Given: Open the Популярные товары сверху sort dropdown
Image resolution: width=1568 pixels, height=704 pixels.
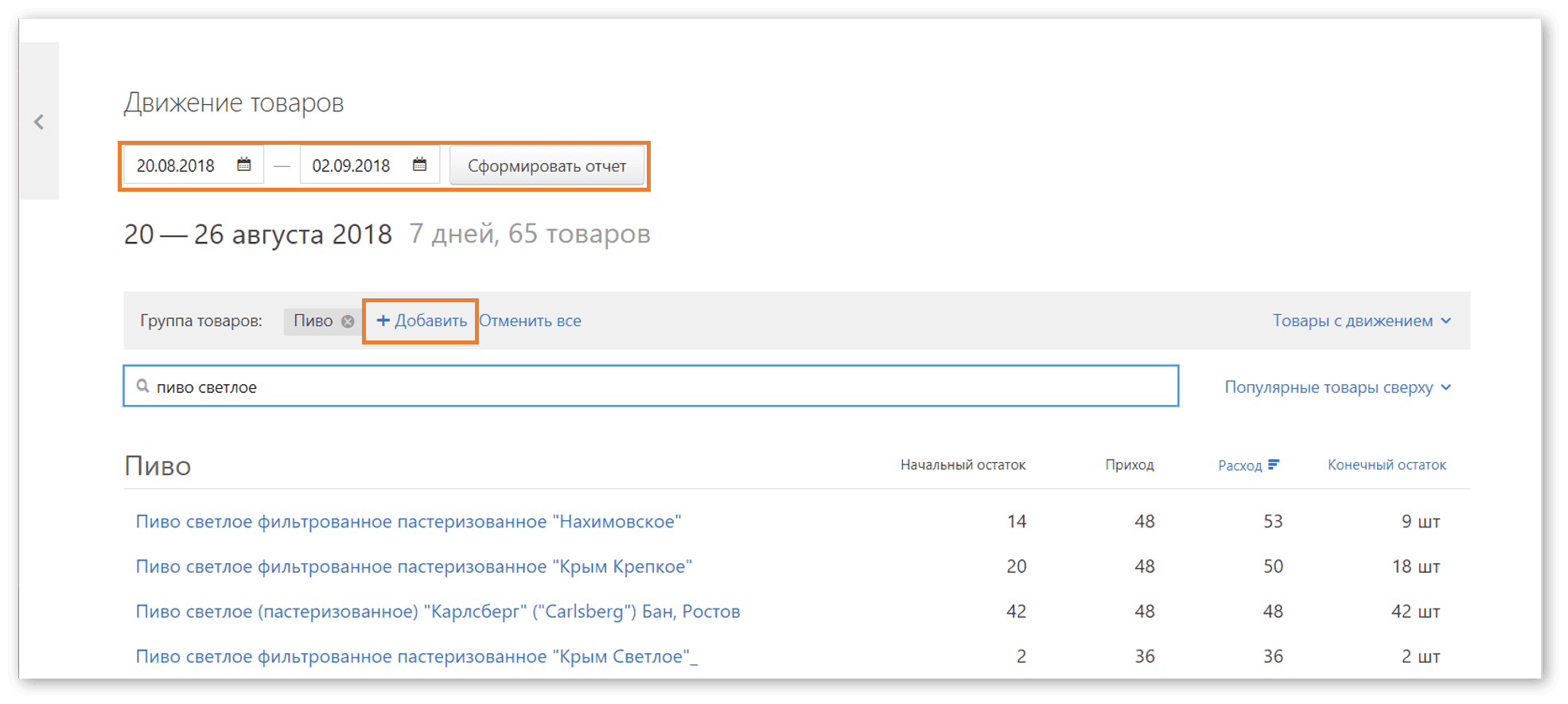Looking at the screenshot, I should (x=1337, y=387).
